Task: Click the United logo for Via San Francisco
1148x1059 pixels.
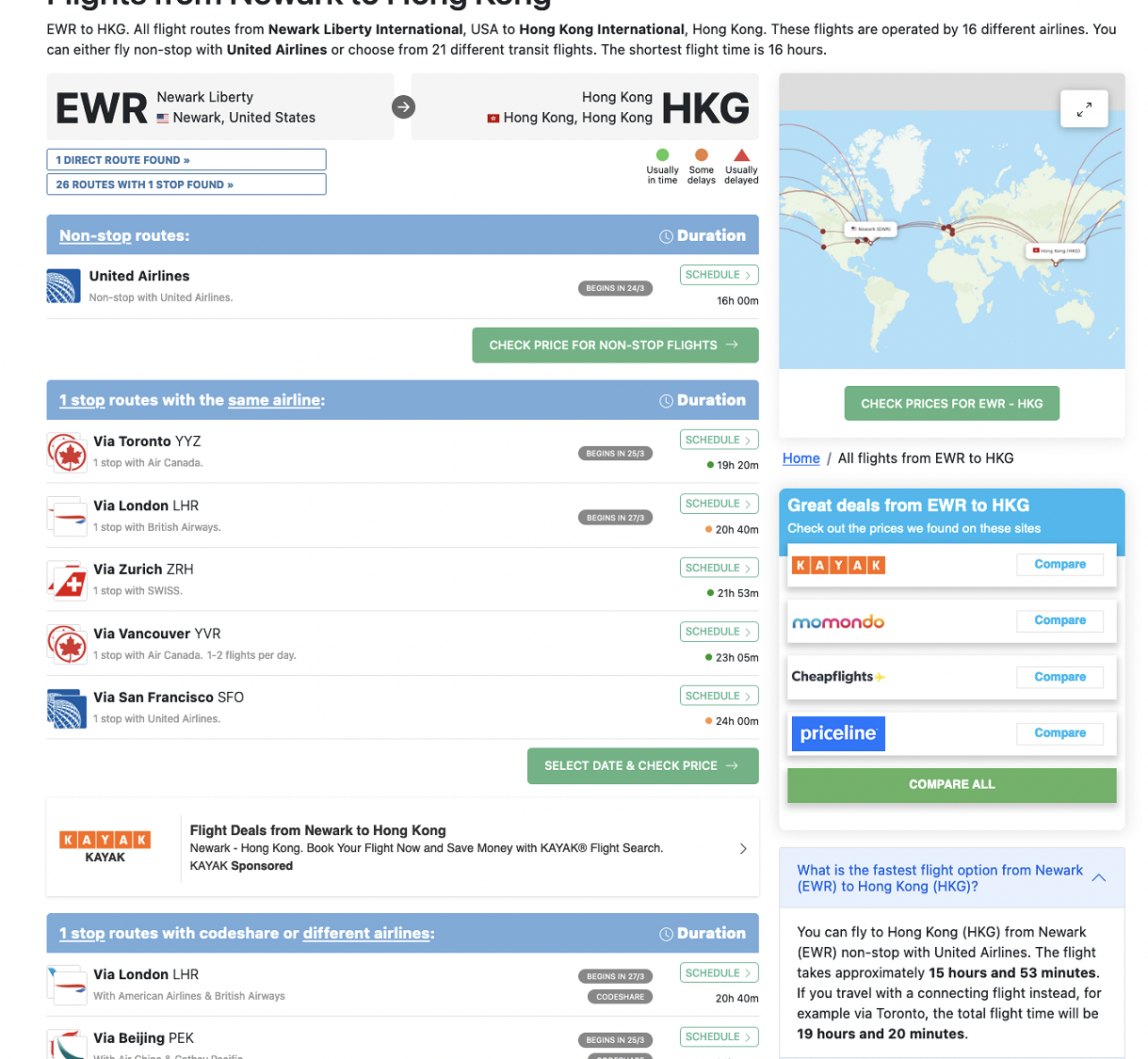Action: click(x=67, y=708)
